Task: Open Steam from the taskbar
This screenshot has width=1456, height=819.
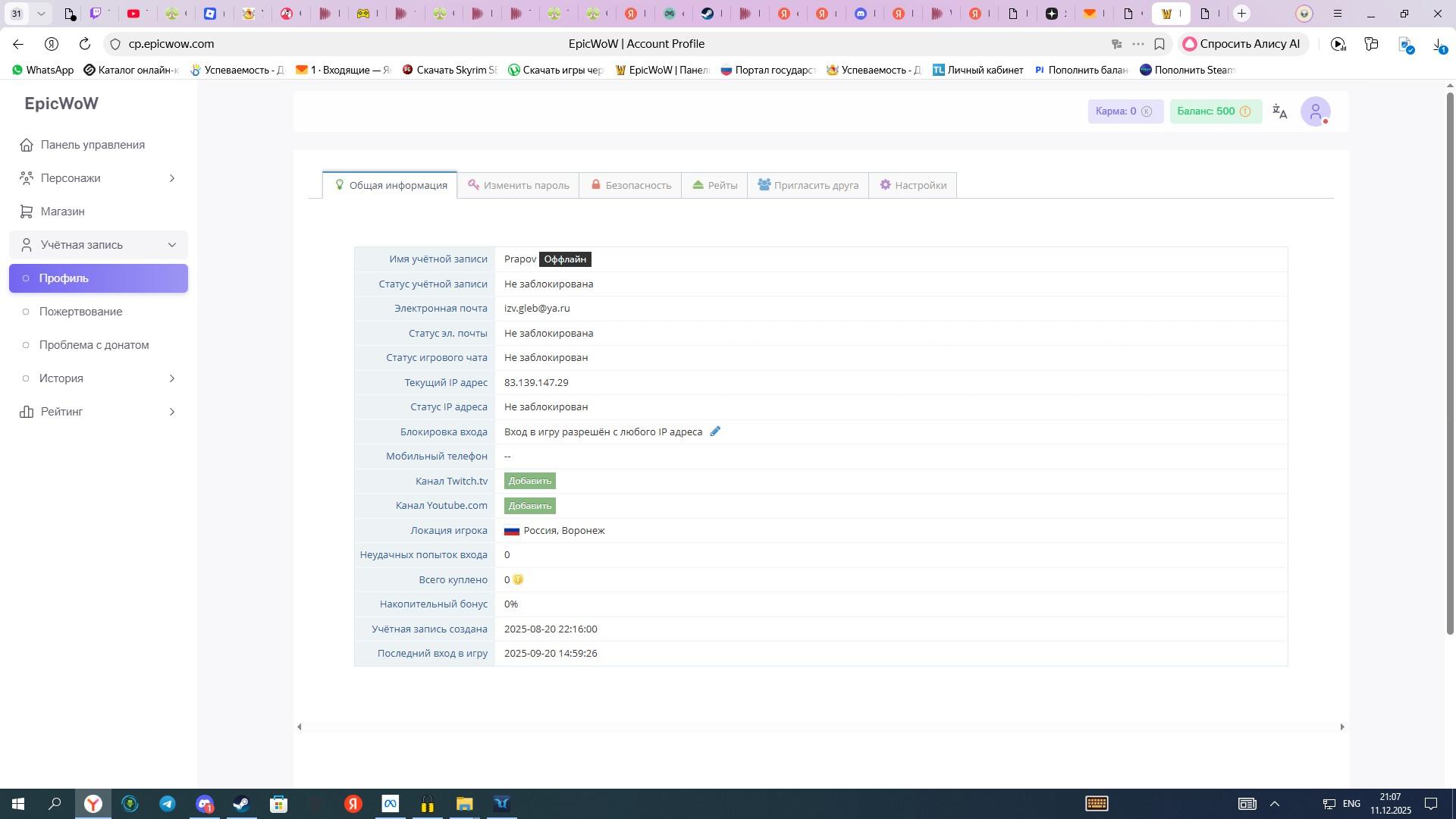Action: coord(241,804)
